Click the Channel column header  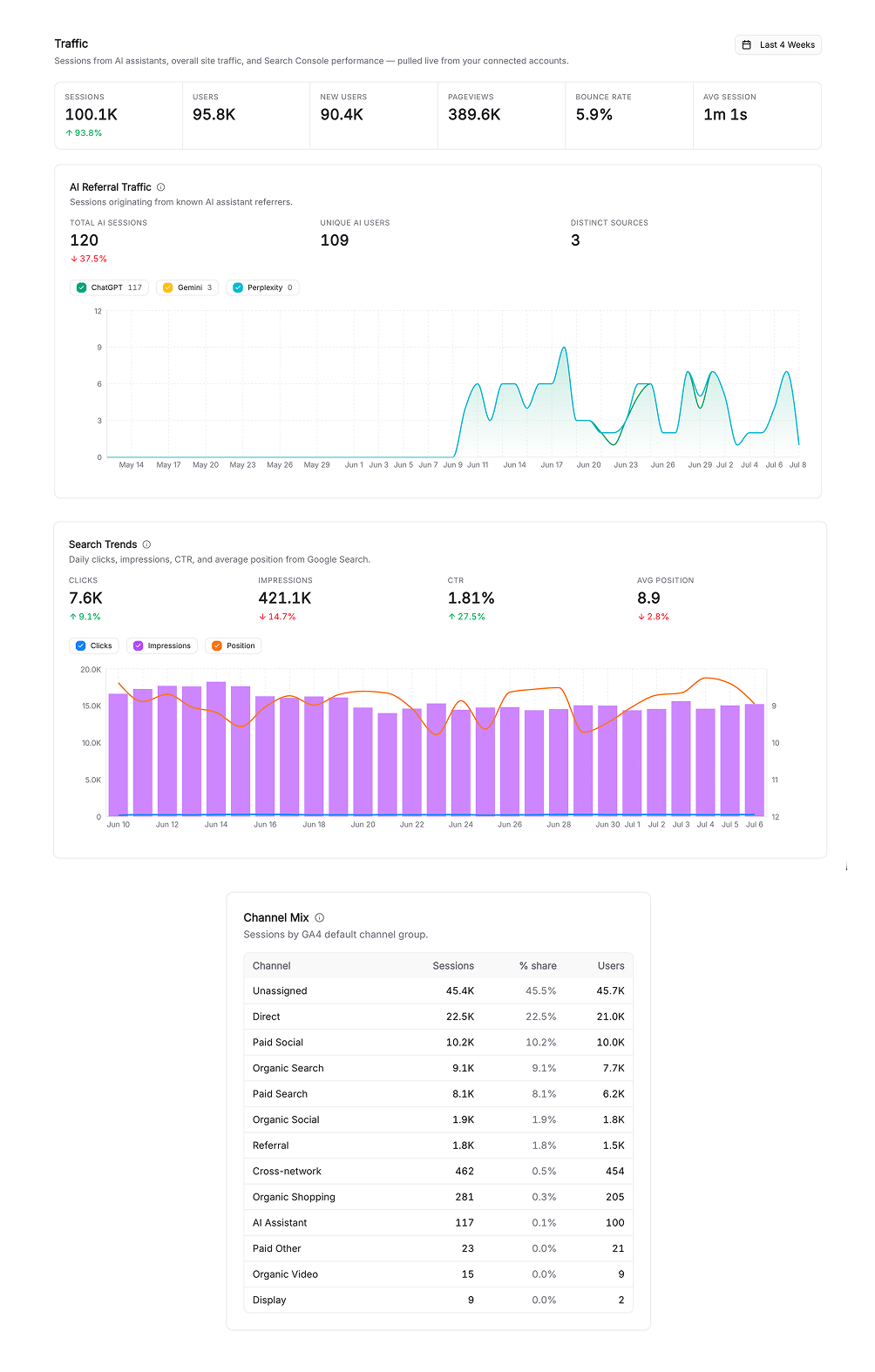pyautogui.click(x=272, y=966)
